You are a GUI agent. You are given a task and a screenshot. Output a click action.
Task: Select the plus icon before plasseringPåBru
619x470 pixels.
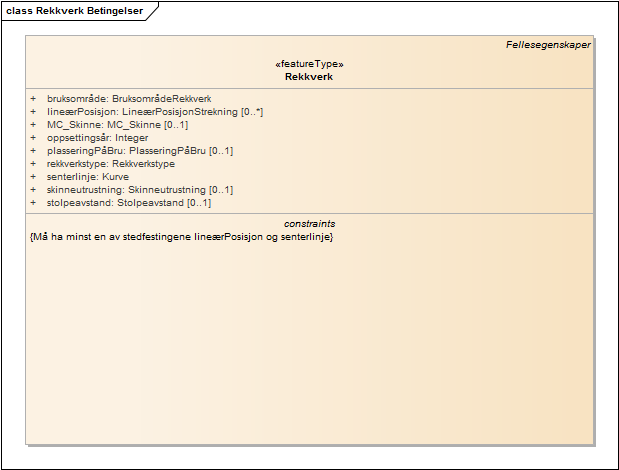pos(33,151)
